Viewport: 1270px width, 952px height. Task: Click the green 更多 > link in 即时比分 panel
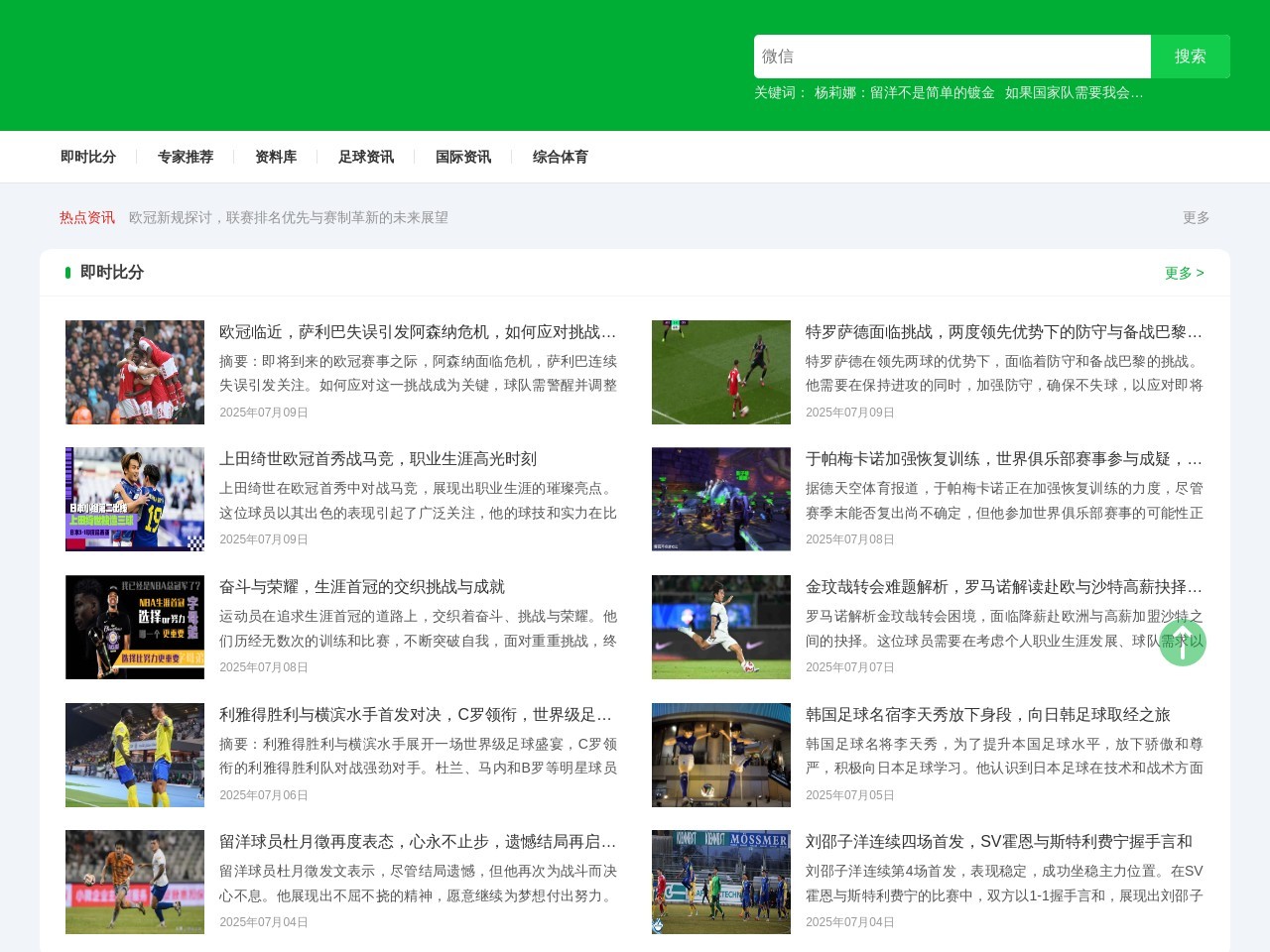1184,273
